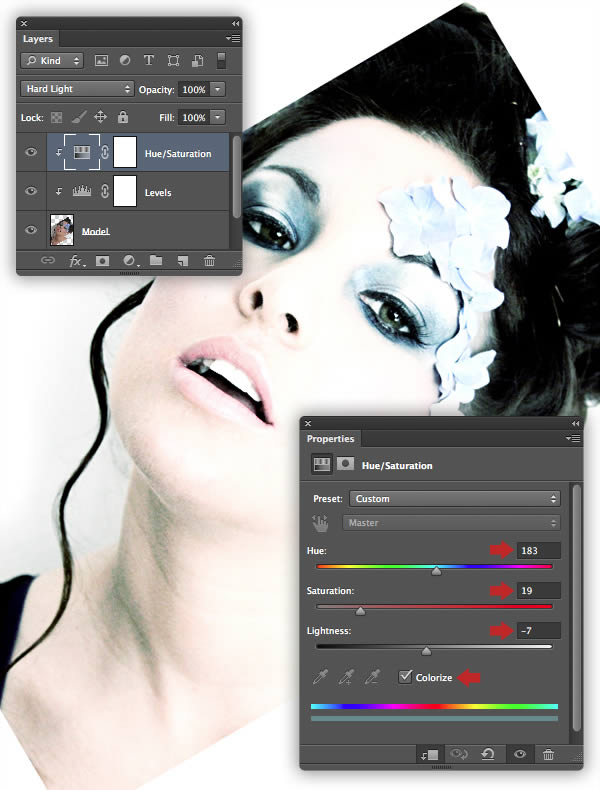Viewport: 600px width, 790px height.
Task: Create a new layer group
Action: tap(156, 260)
